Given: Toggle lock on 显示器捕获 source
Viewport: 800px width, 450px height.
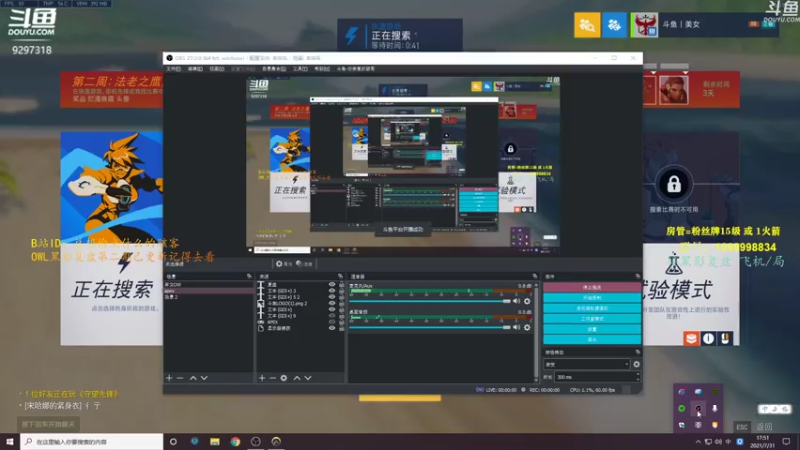Looking at the screenshot, I should coord(341,328).
